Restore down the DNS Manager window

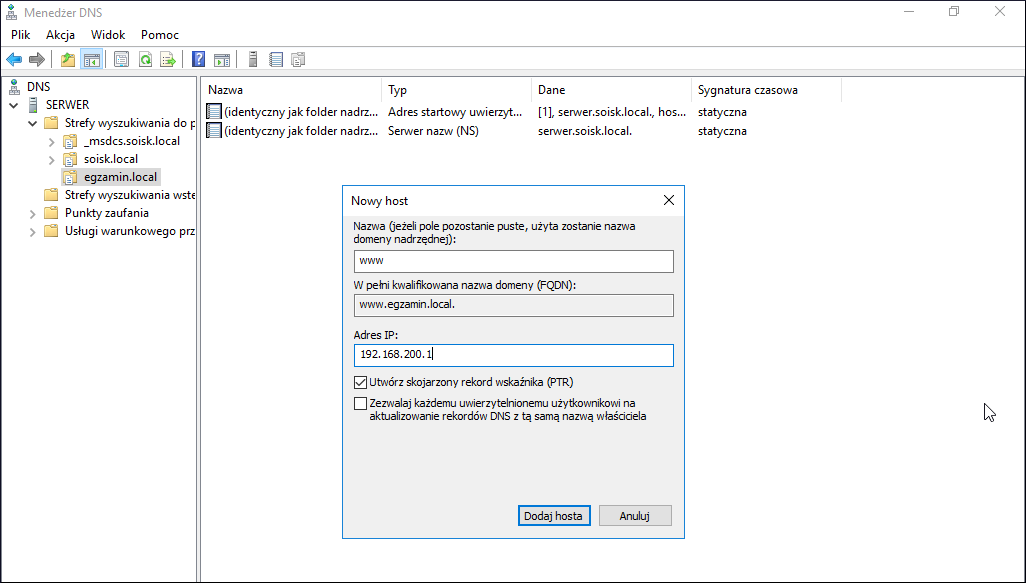click(954, 12)
